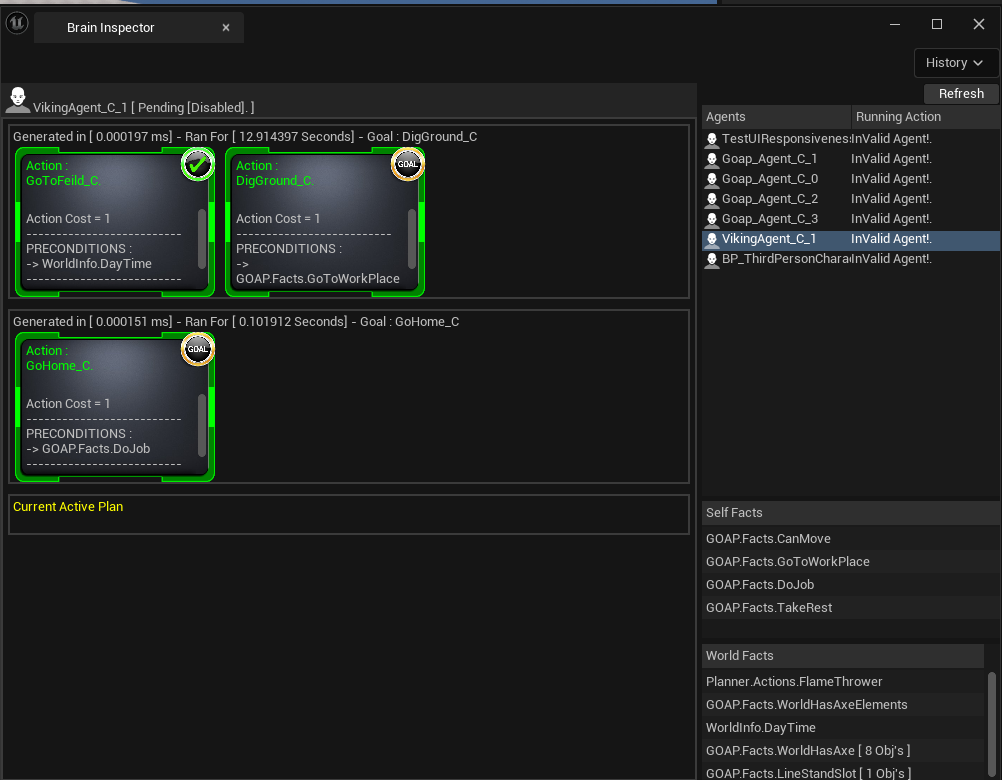Click the green checkmark badge on GoToFeild_C card
Screen dimensions: 1002x780
197,165
